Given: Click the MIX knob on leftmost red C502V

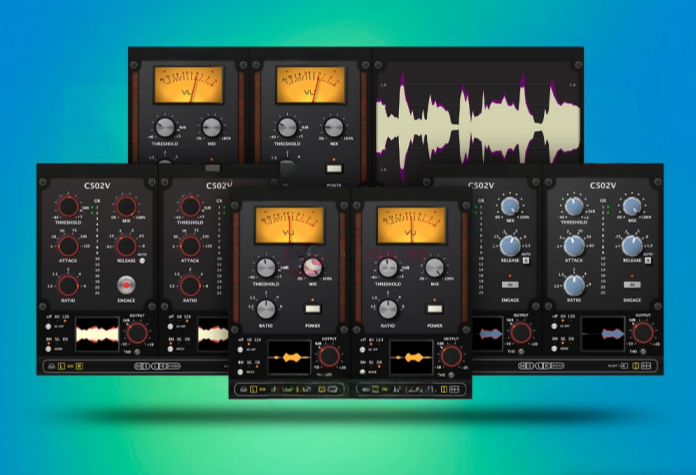Looking at the screenshot, I should (126, 206).
